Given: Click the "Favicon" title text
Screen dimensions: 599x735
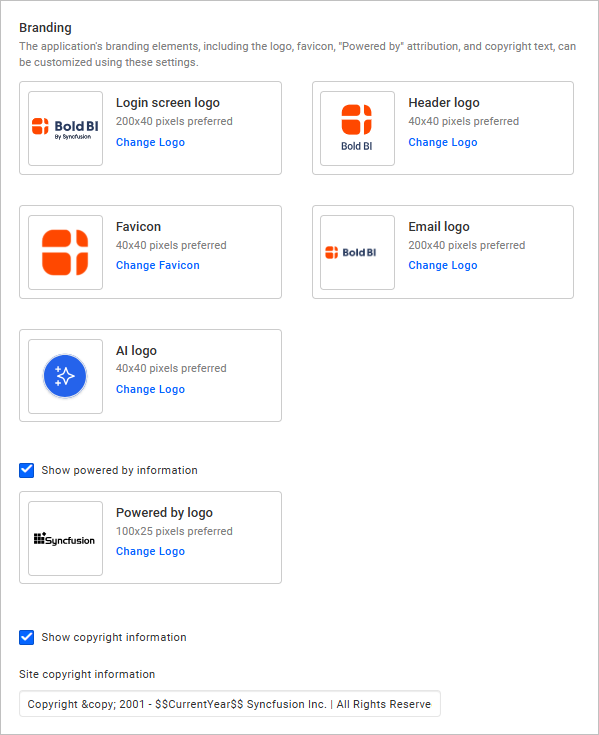Looking at the screenshot, I should coord(138,226).
